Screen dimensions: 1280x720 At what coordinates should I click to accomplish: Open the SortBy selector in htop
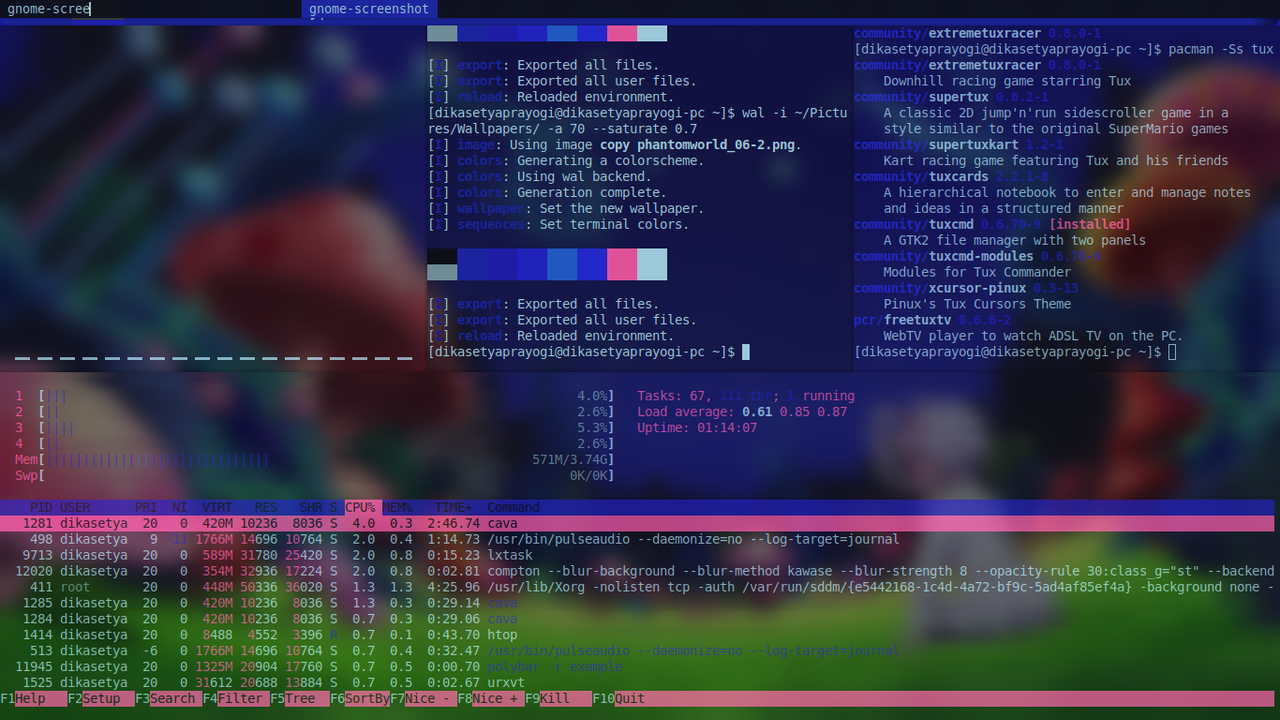click(360, 698)
